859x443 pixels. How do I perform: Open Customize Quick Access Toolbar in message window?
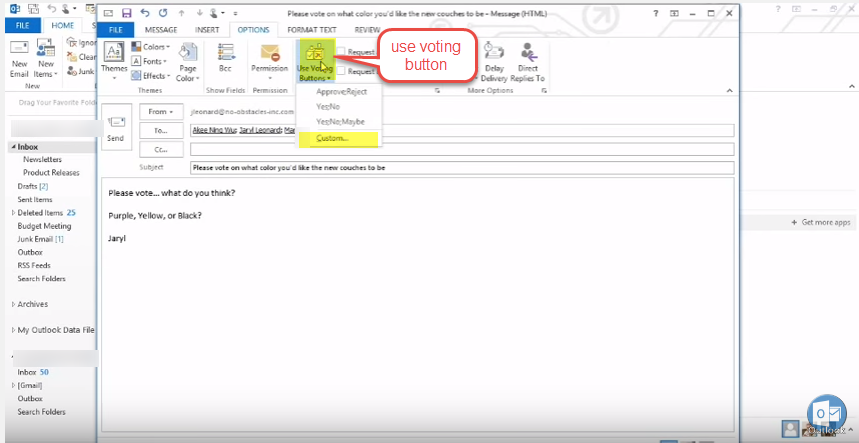[x=235, y=13]
